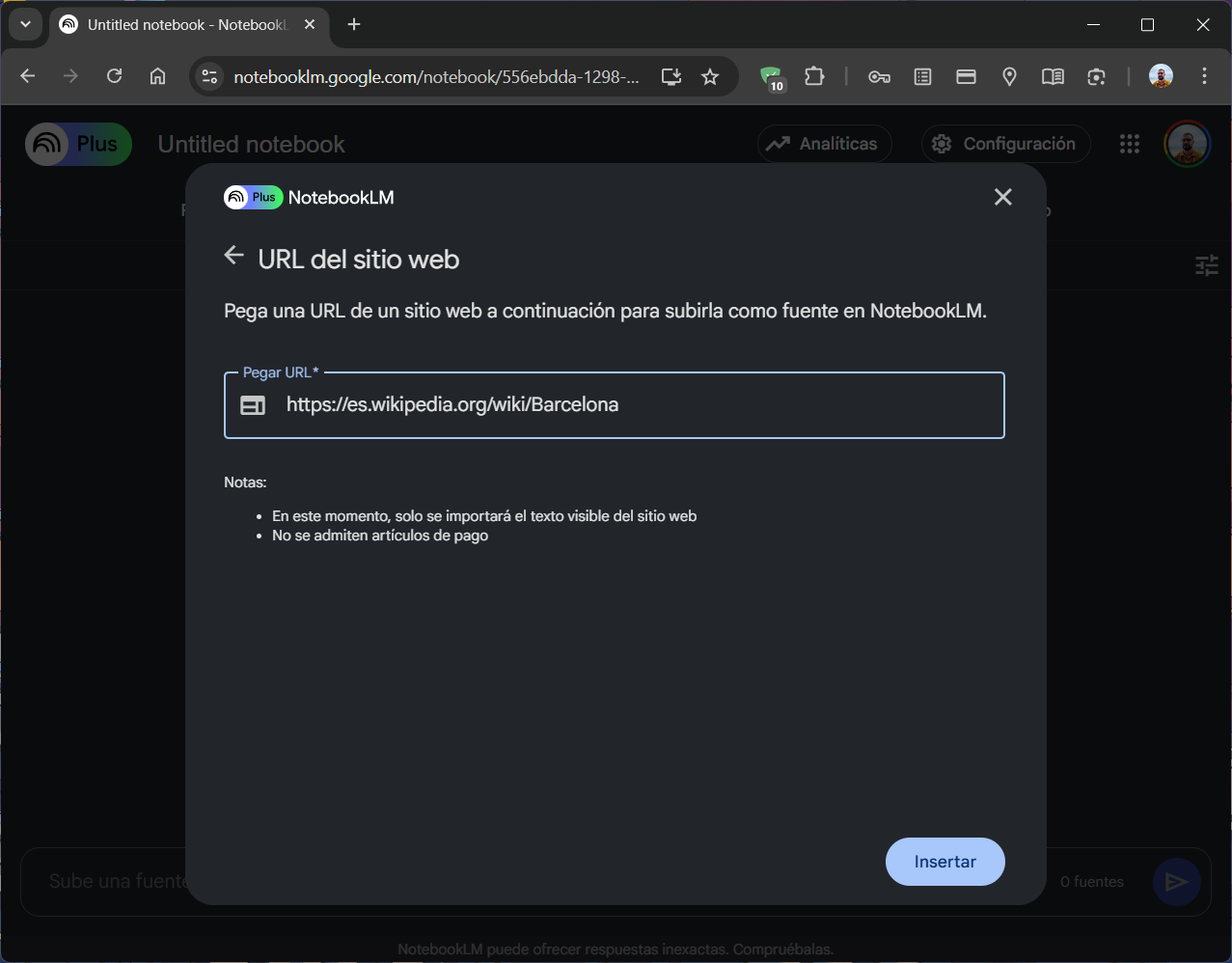Open the password manager key icon
This screenshot has width=1232, height=963.
(879, 77)
